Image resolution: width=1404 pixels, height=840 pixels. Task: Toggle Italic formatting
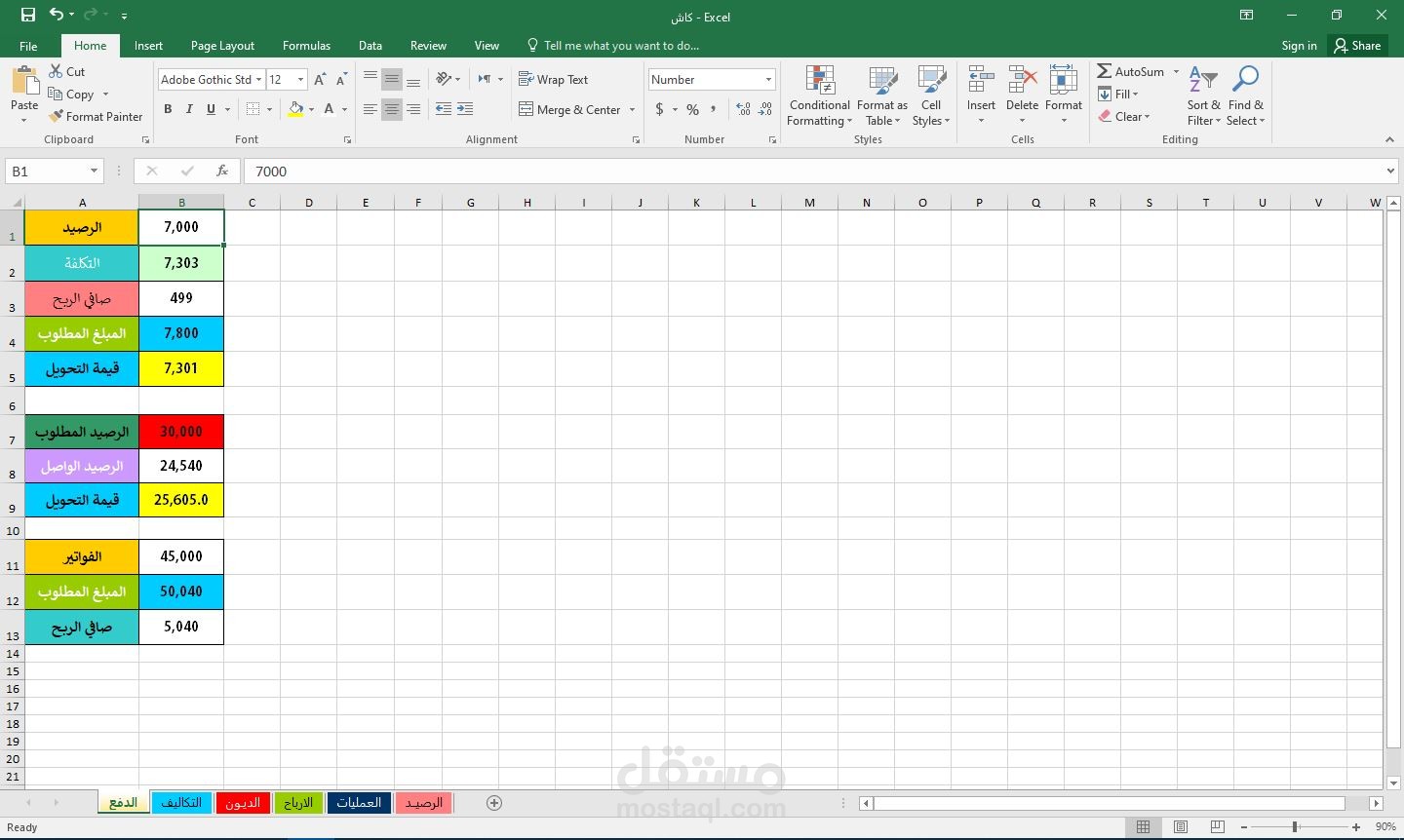point(189,109)
